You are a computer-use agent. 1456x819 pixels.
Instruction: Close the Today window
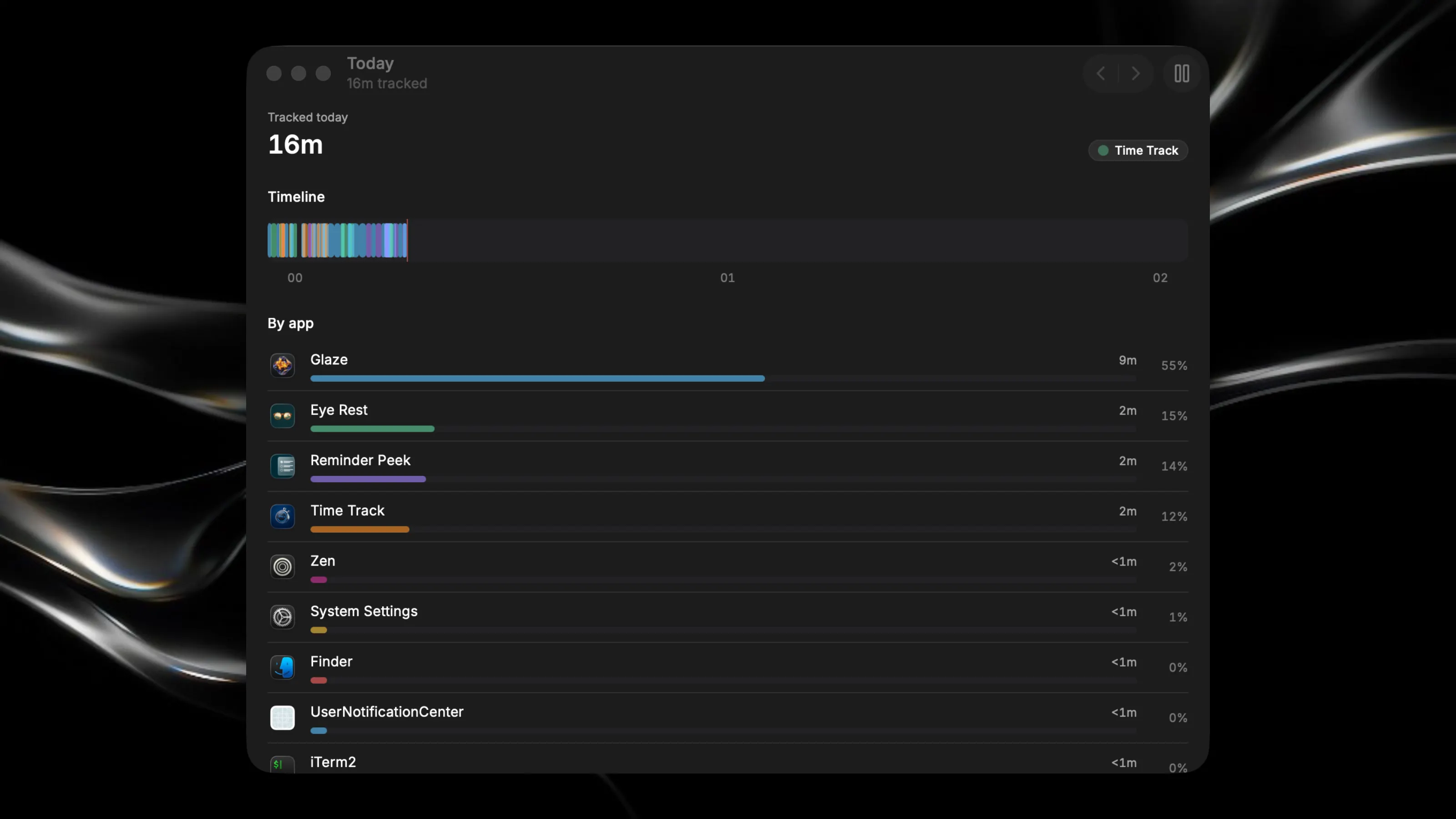pos(274,73)
